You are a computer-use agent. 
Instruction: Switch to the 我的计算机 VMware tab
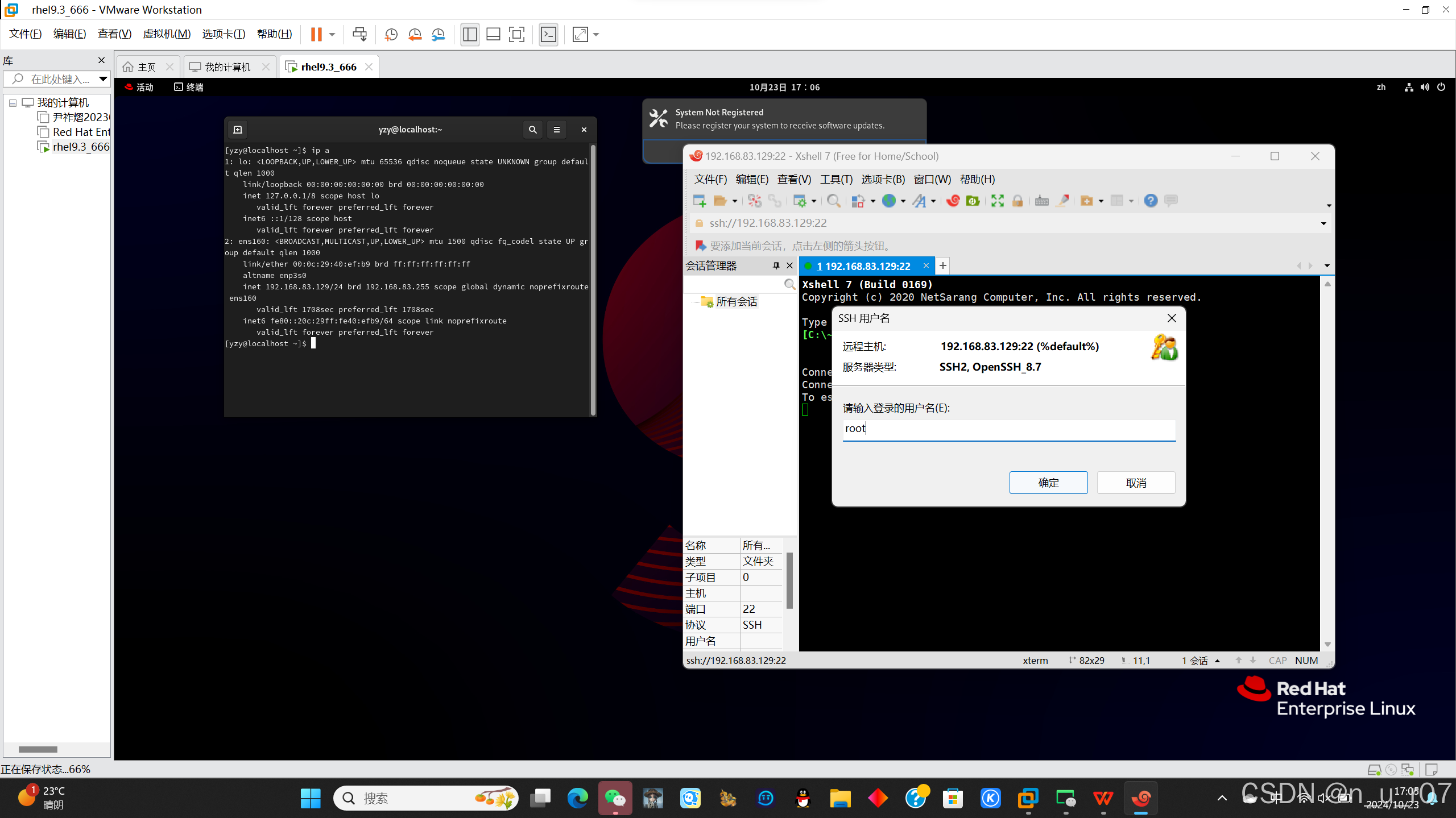[227, 67]
